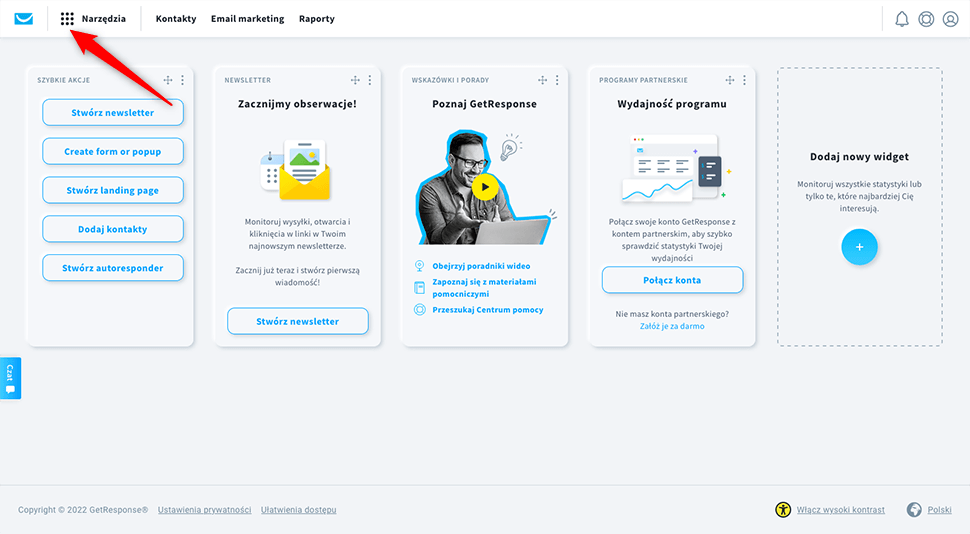Click Załóż je za darmo link
970x534 pixels.
click(x=672, y=326)
